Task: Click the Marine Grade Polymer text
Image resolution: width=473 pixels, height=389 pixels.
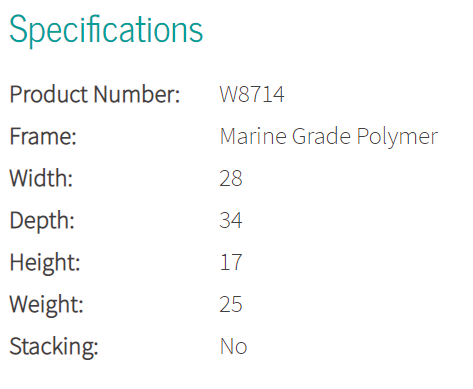Action: click(329, 137)
